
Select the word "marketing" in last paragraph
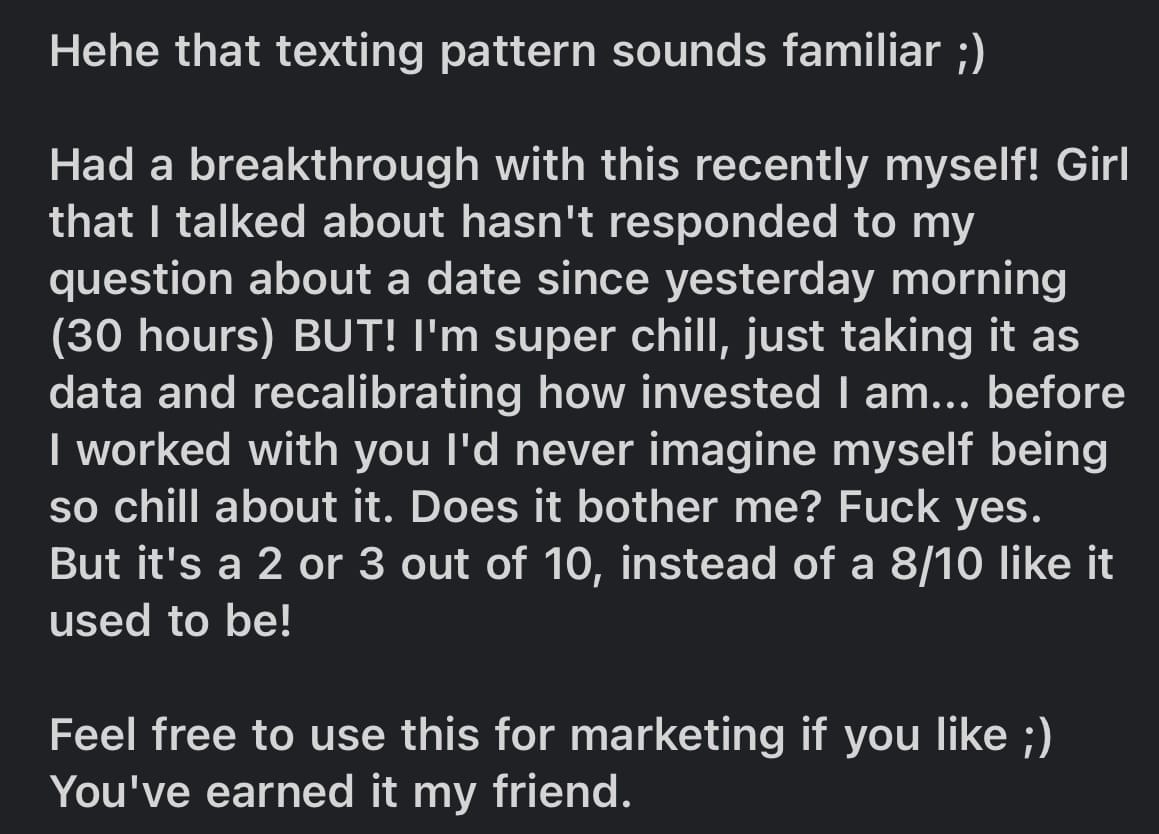pyautogui.click(x=677, y=736)
